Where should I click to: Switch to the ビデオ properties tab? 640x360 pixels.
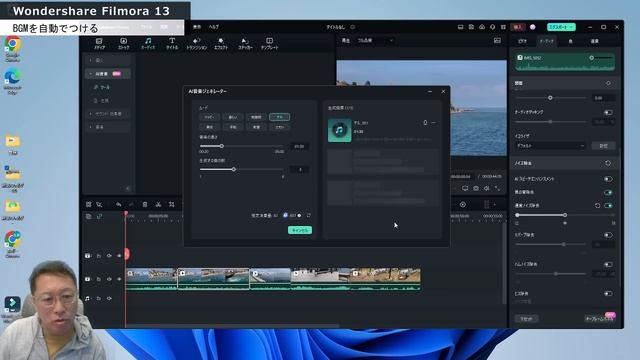click(x=522, y=41)
